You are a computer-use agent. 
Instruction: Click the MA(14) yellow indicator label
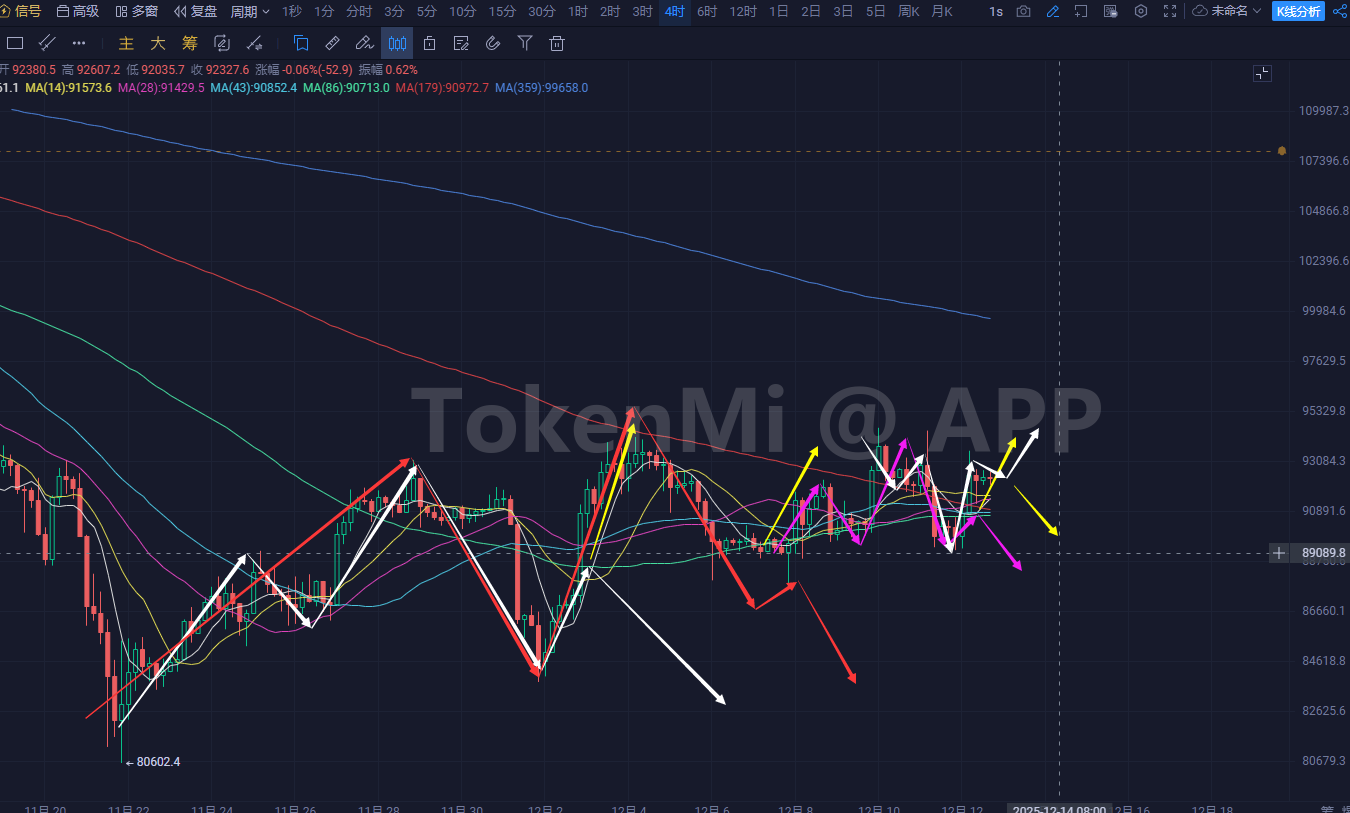tap(68, 88)
